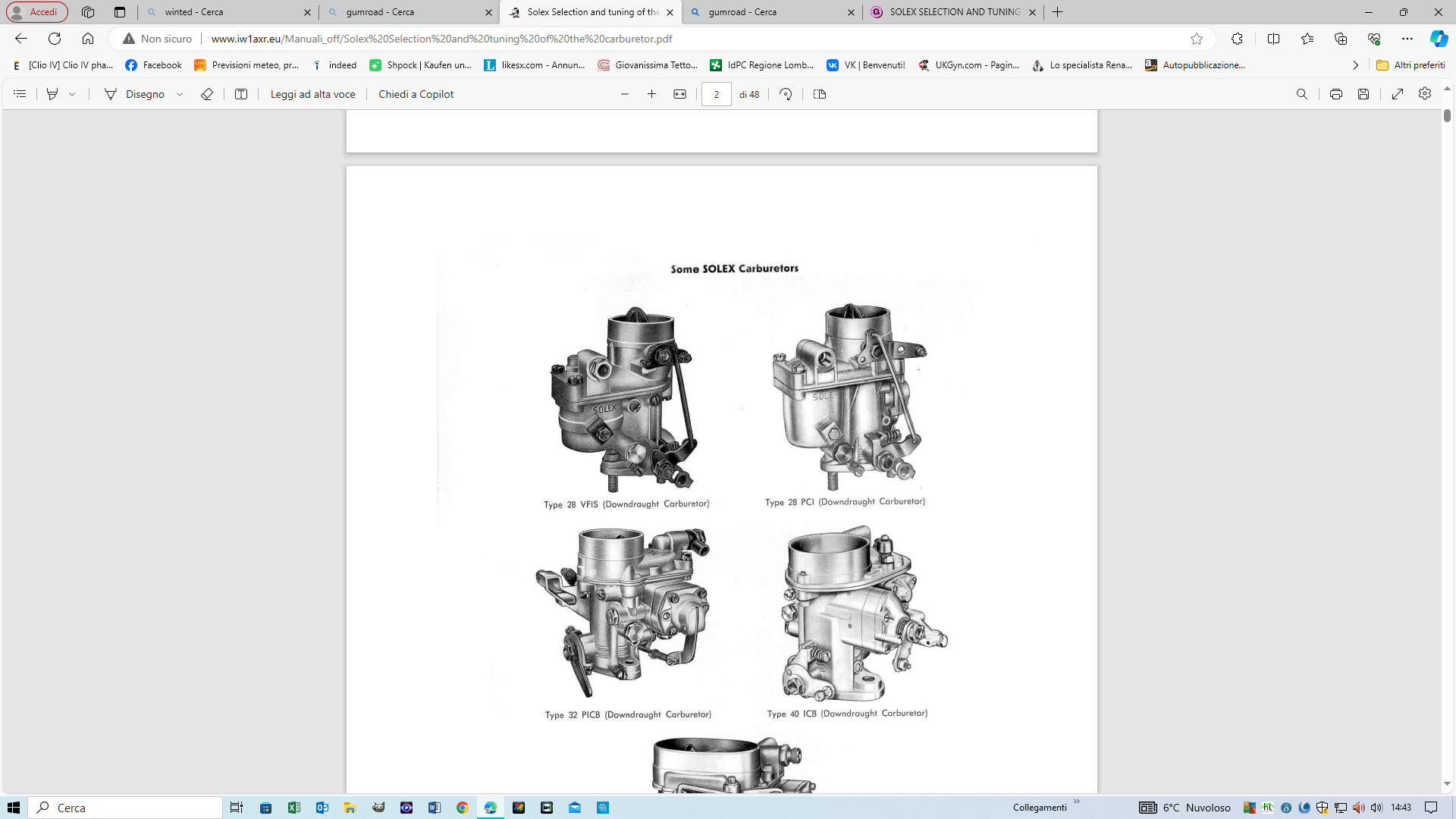The image size is (1456, 819).
Task: Print the carburetor PDF document
Action: (1335, 94)
